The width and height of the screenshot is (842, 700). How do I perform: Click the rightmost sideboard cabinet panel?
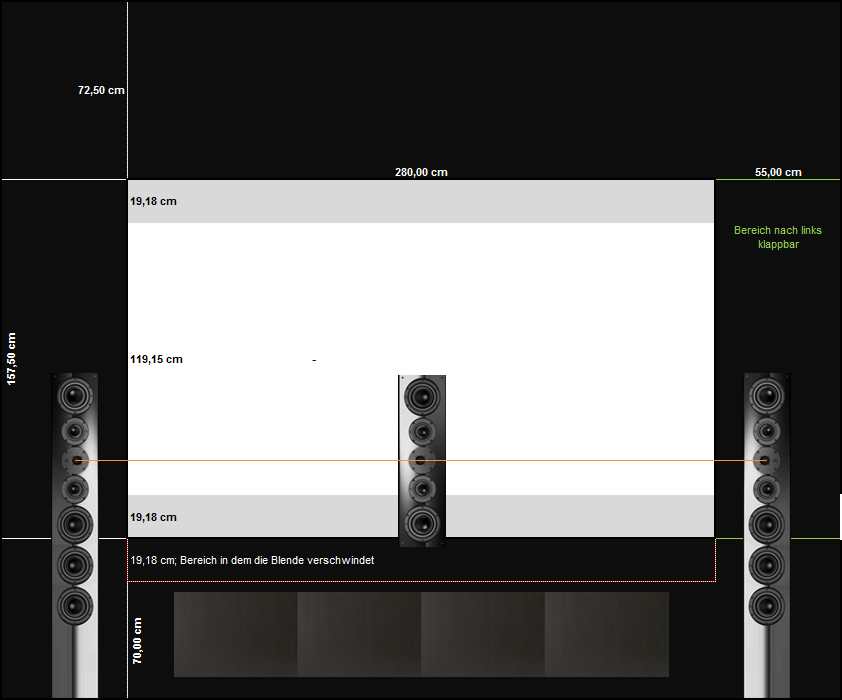pyautogui.click(x=606, y=634)
